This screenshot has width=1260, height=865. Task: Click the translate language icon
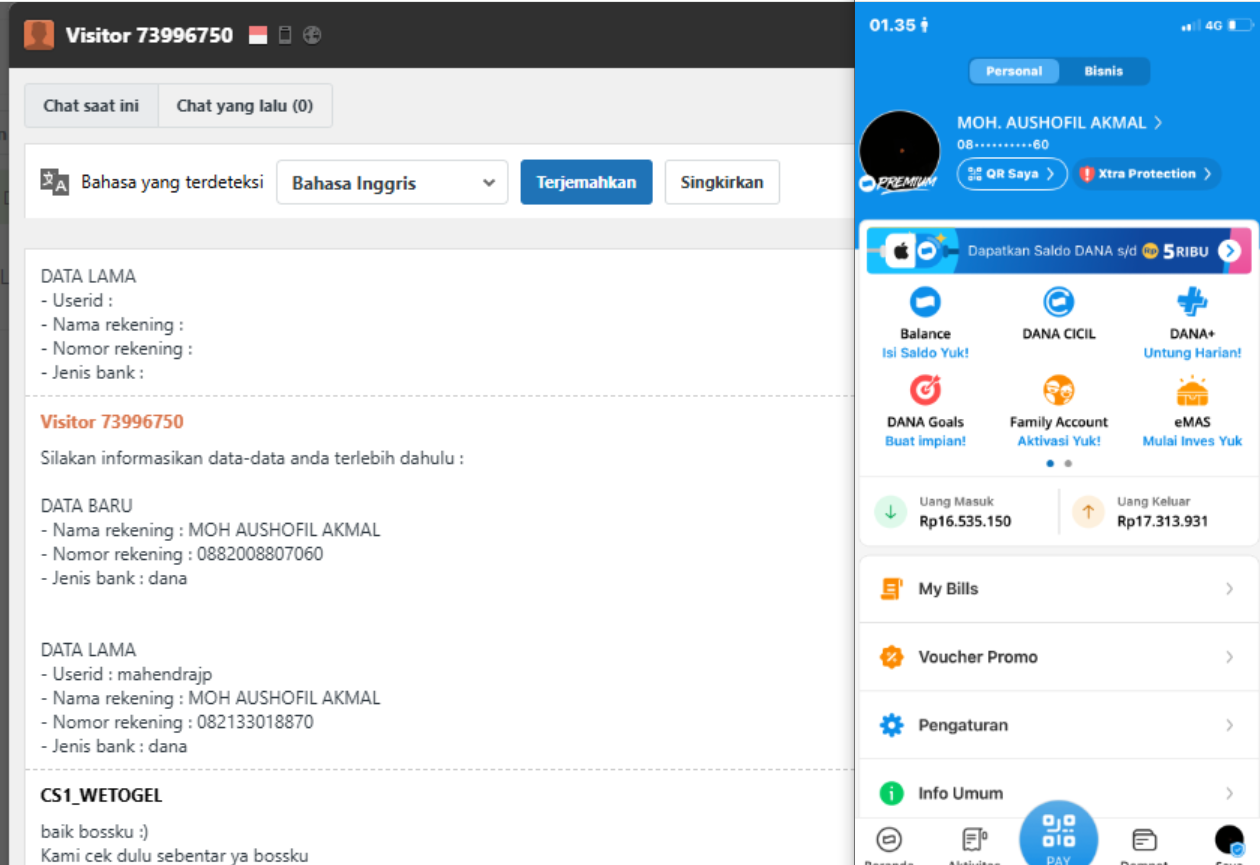pos(54,181)
